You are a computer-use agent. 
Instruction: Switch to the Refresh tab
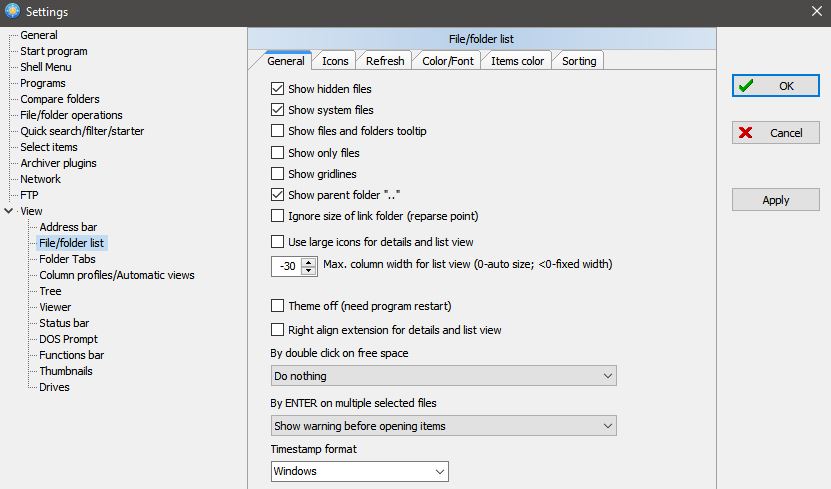pos(385,61)
